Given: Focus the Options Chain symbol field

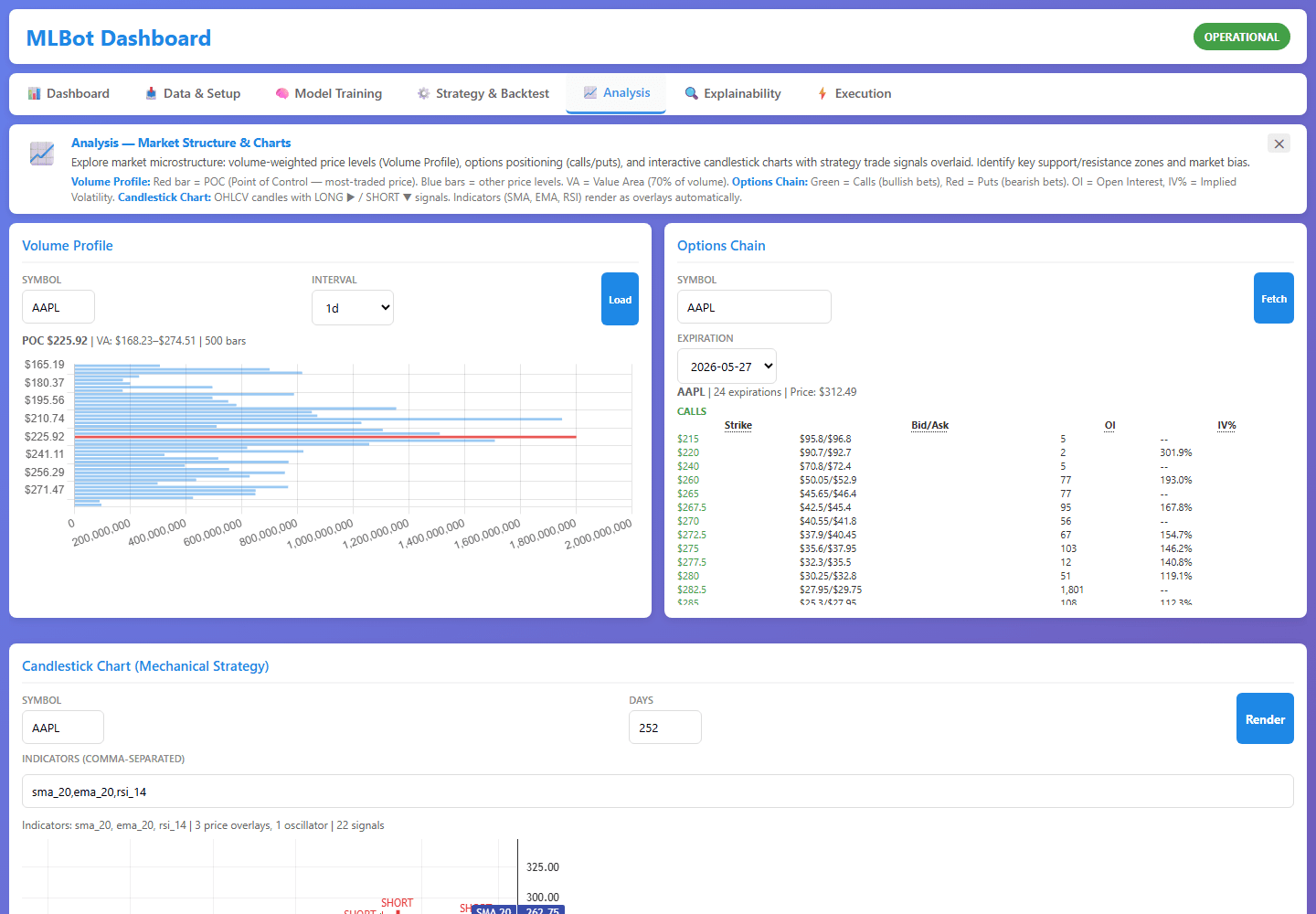Looking at the screenshot, I should click(x=754, y=307).
